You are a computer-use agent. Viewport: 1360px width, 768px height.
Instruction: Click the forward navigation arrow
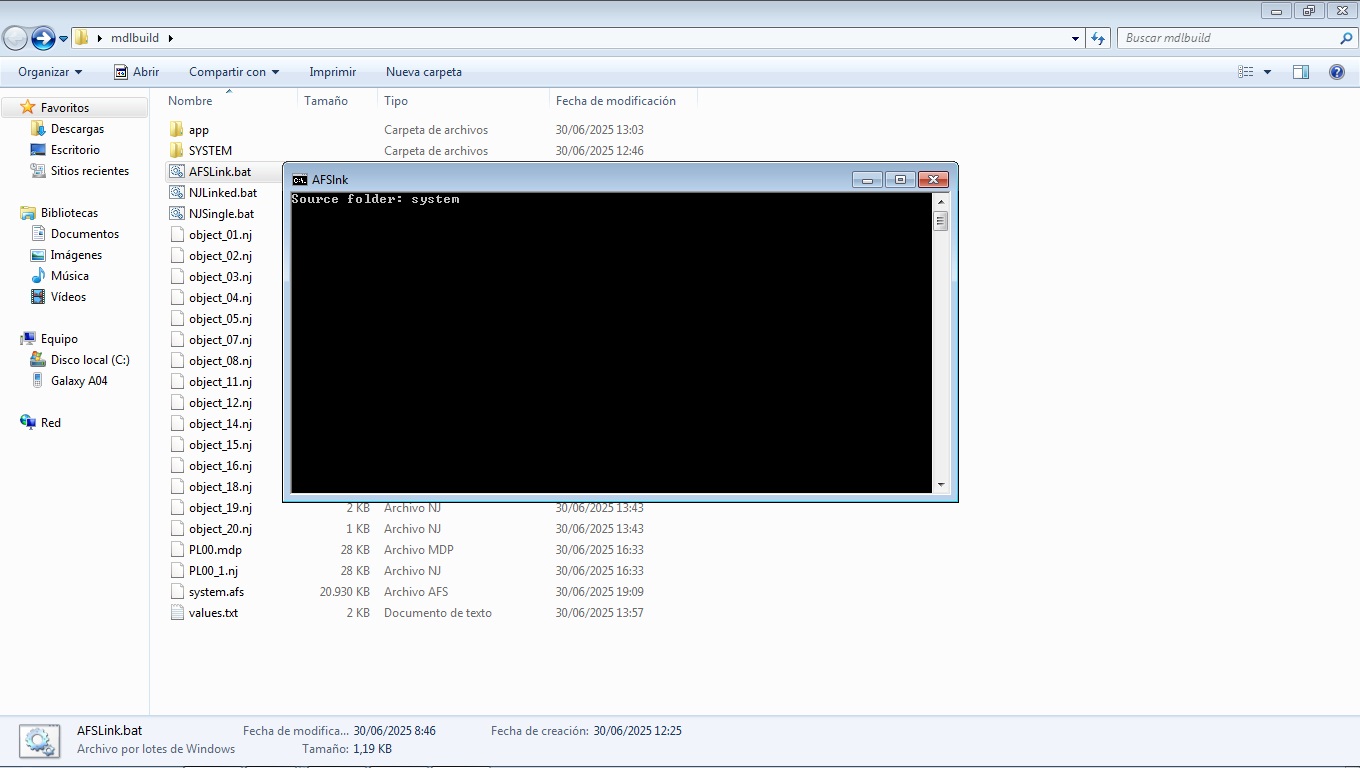point(43,38)
